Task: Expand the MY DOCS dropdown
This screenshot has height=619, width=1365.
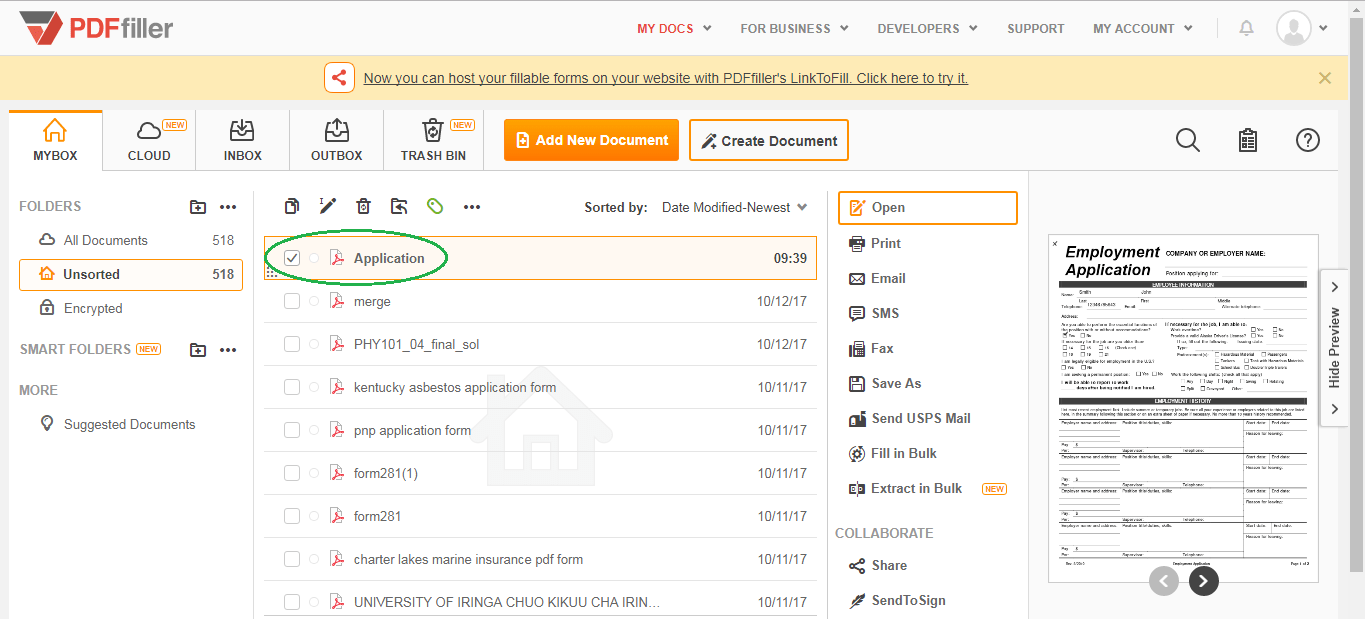Action: tap(674, 29)
